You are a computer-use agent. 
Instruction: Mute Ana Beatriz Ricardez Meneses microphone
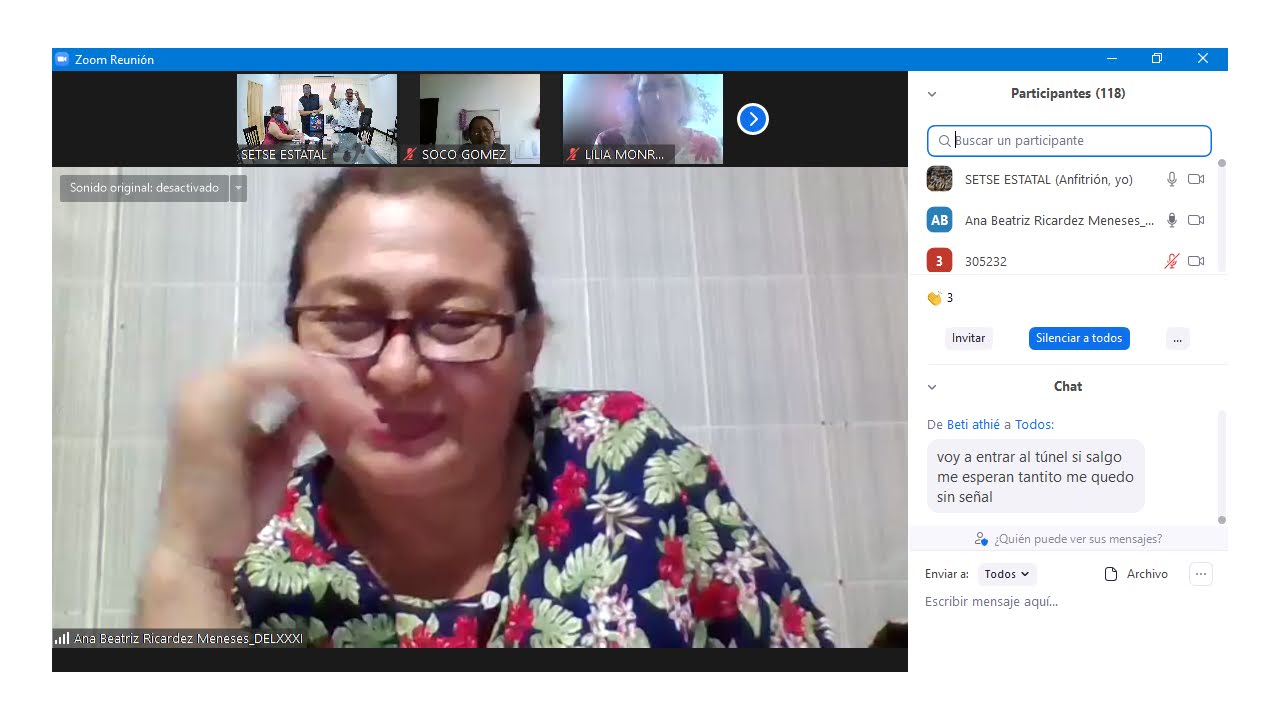click(1172, 220)
